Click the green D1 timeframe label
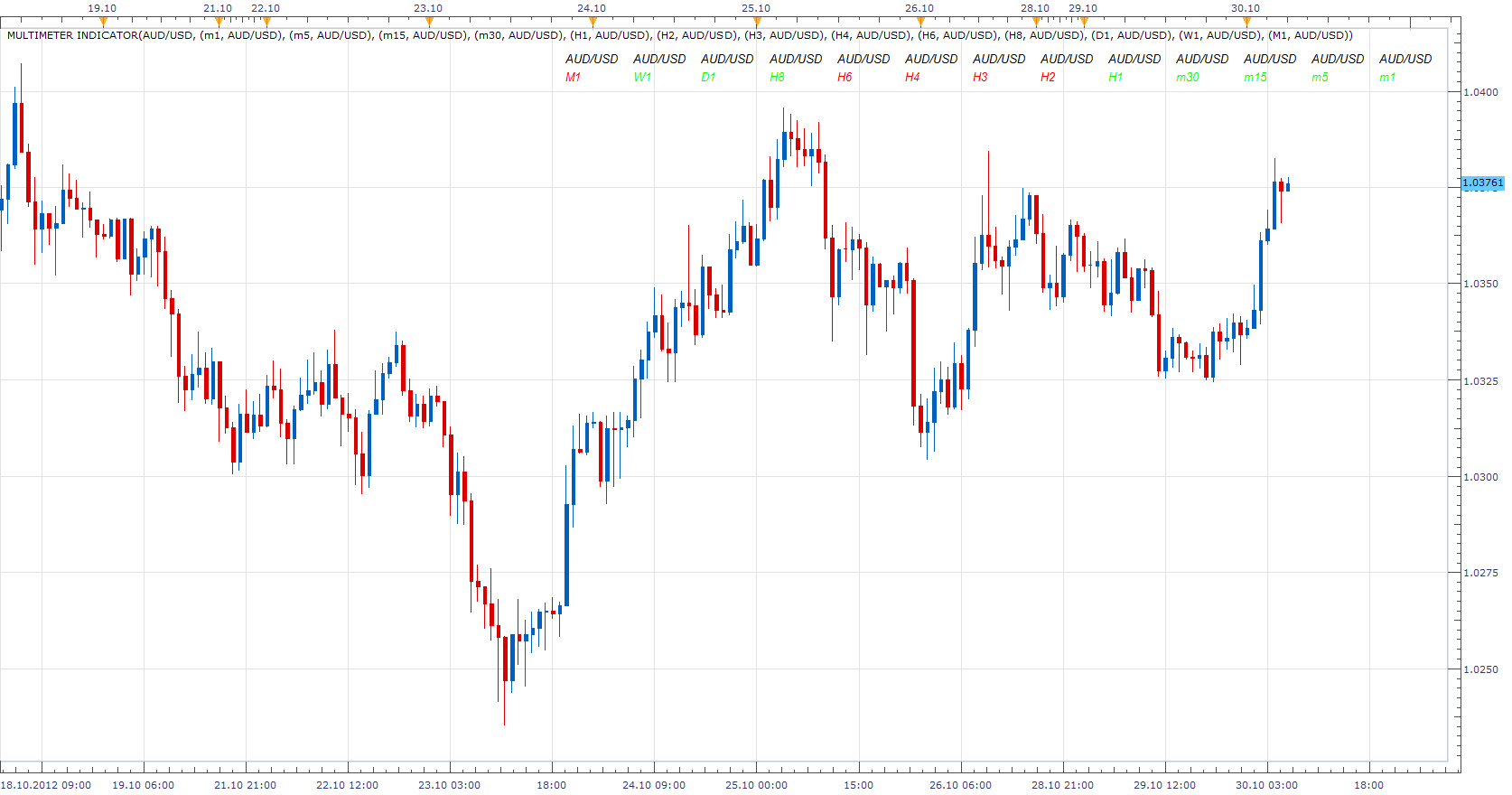Screen dimensions: 1512x795 pos(708,77)
